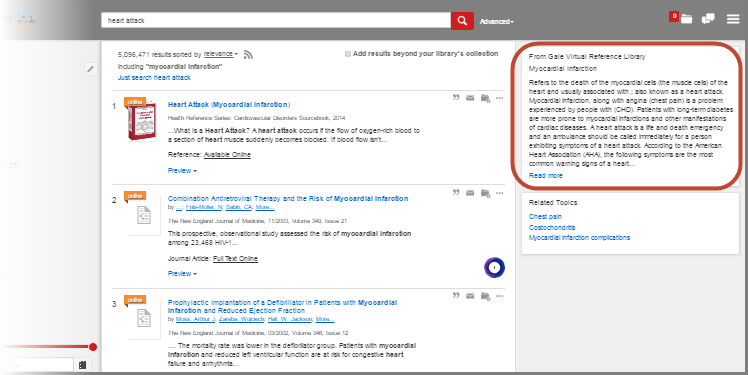
Task: Click the book cover thumbnail of result 1
Action: point(142,121)
